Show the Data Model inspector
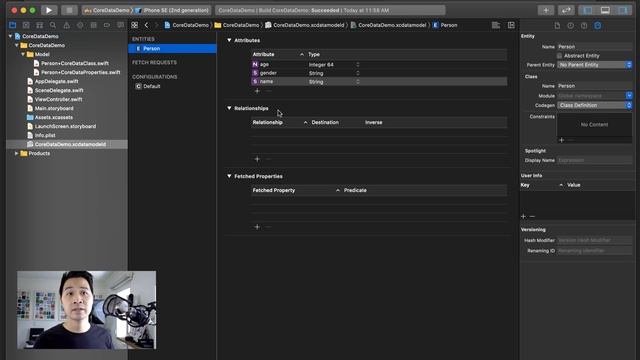The width and height of the screenshot is (640, 360). (x=598, y=25)
